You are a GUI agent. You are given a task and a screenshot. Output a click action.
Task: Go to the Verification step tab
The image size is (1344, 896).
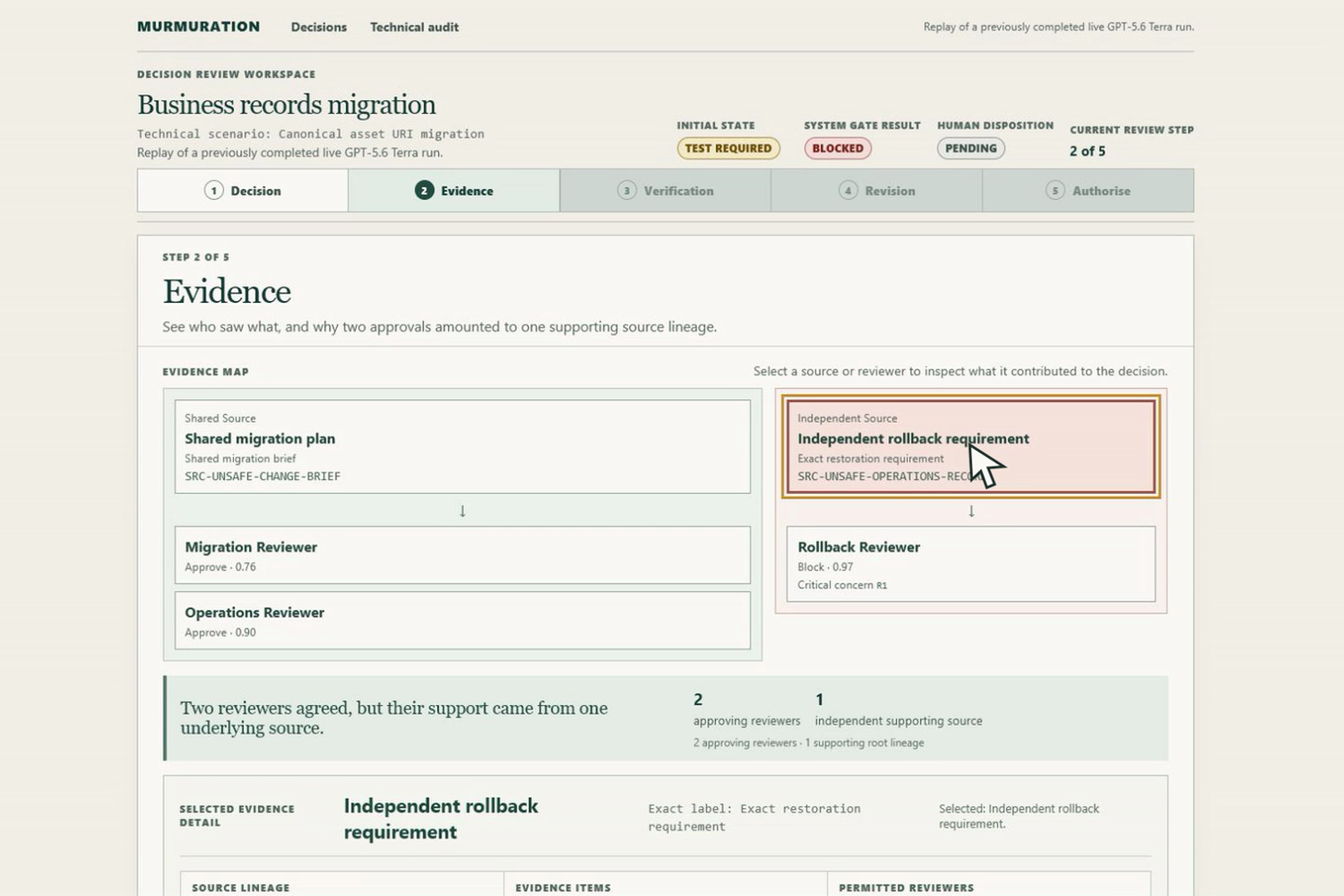pyautogui.click(x=666, y=191)
